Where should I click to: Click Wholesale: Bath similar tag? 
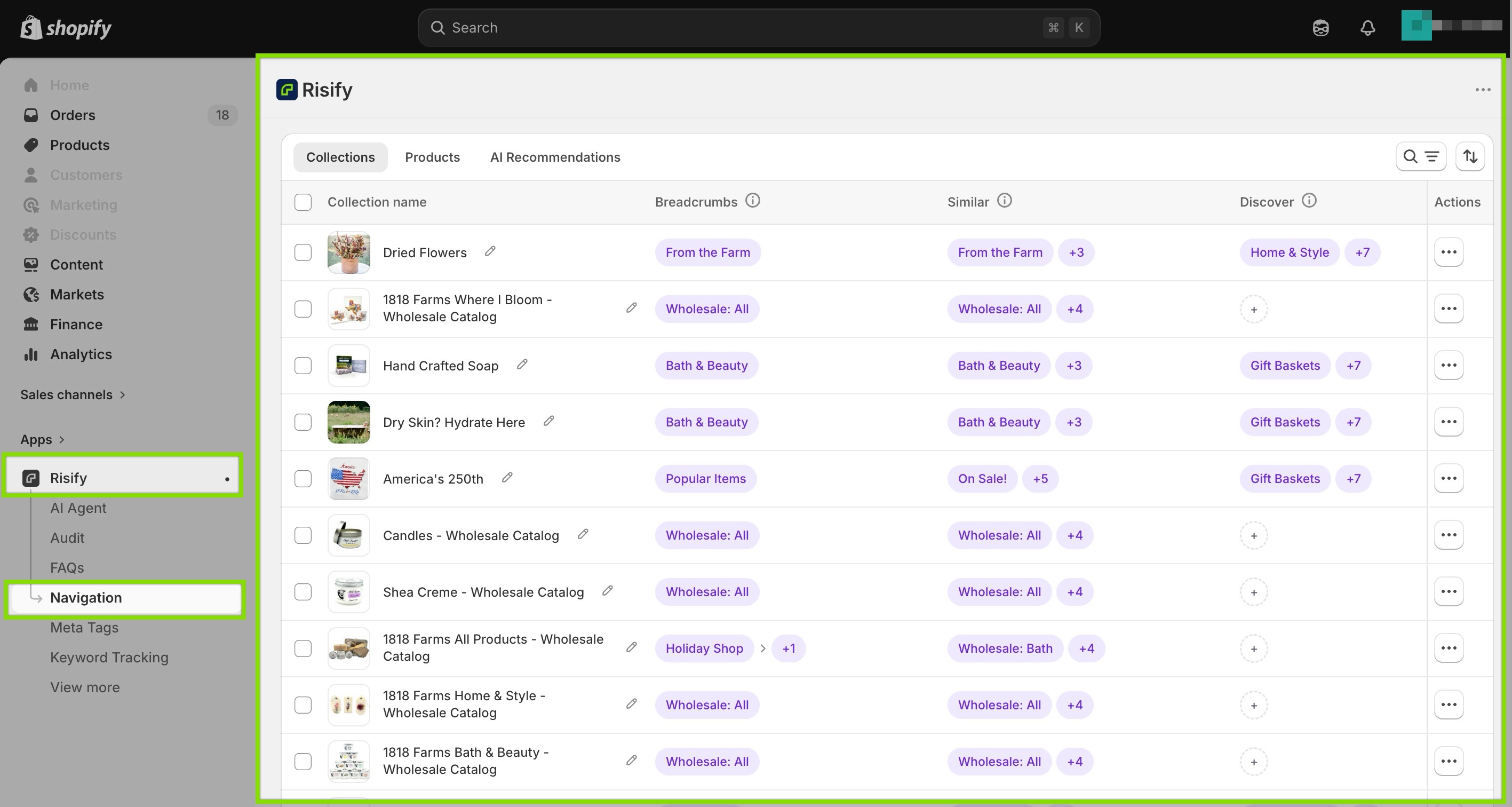click(x=1005, y=648)
